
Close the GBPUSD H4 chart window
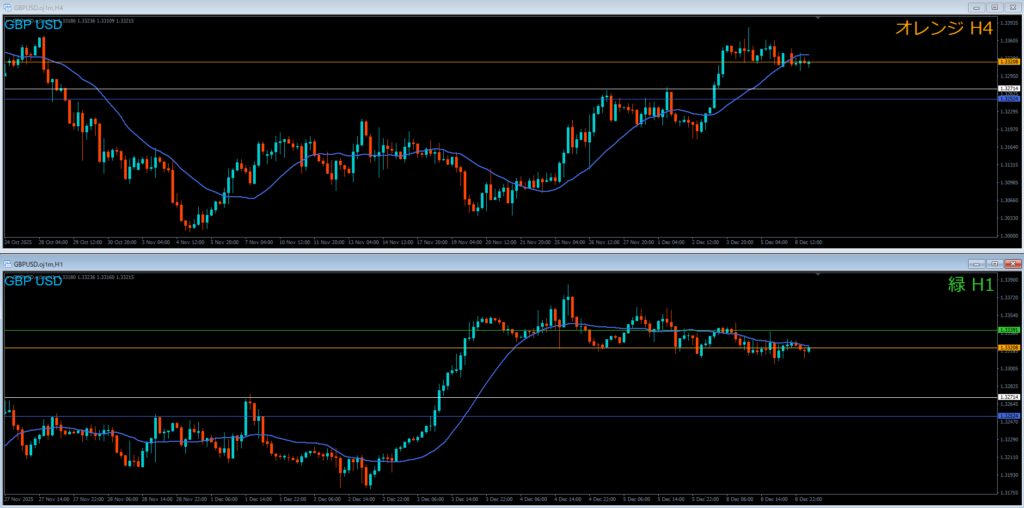1012,7
